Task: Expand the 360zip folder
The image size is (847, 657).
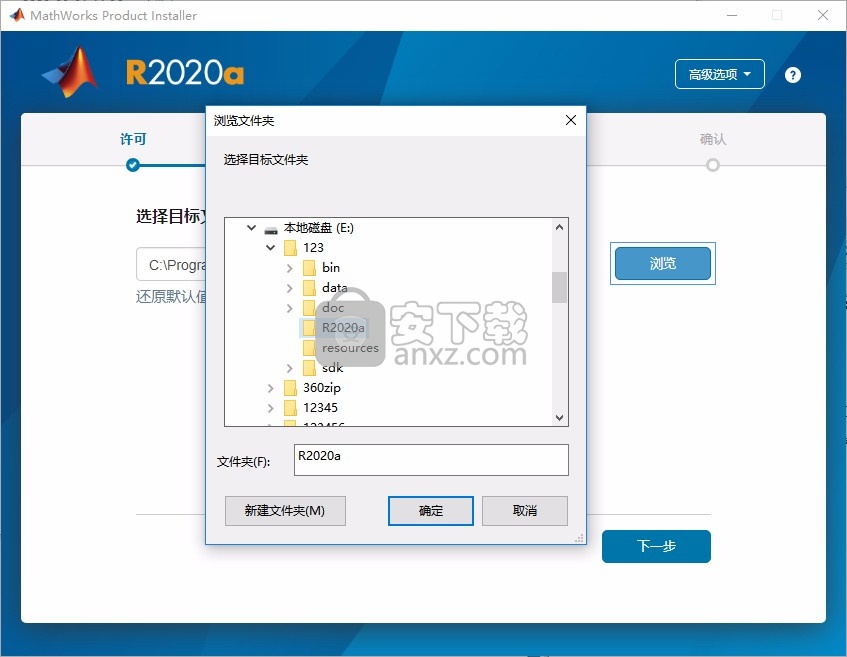Action: pos(271,388)
